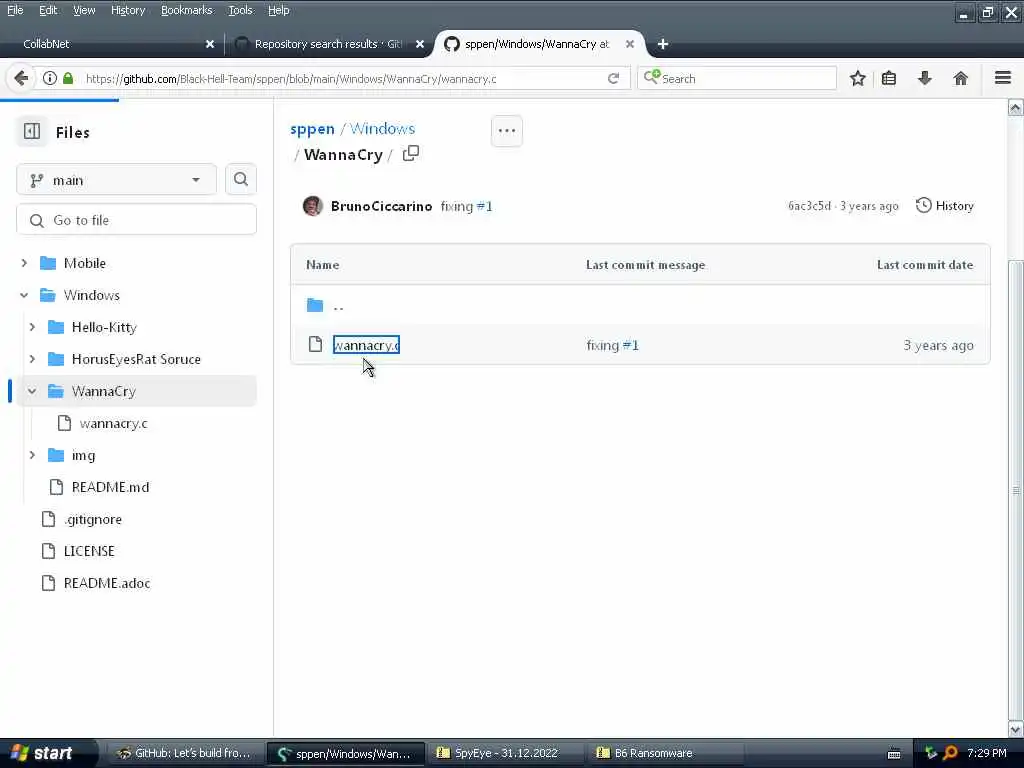Go to sppen repository breadcrumb
Image resolution: width=1024 pixels, height=768 pixels.
pos(312,129)
